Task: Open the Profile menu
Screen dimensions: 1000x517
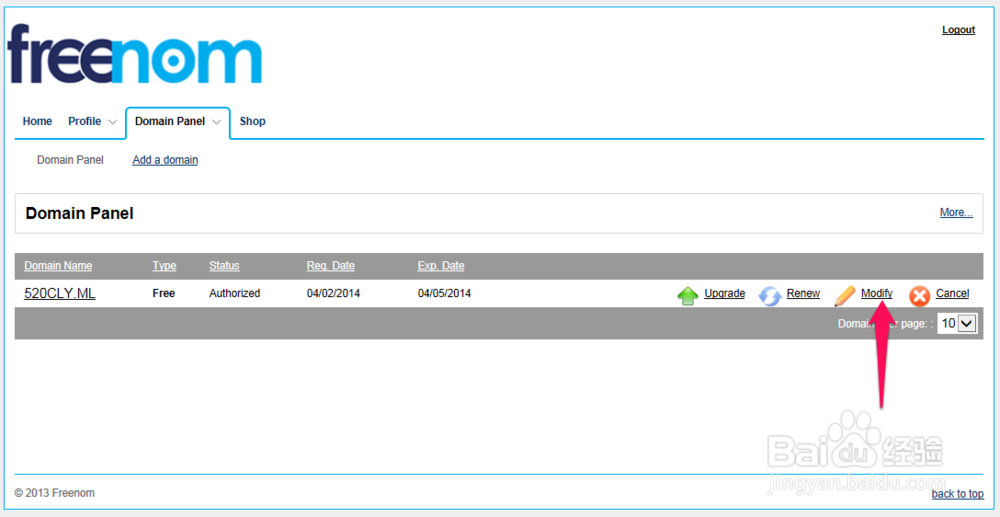Action: click(x=85, y=121)
